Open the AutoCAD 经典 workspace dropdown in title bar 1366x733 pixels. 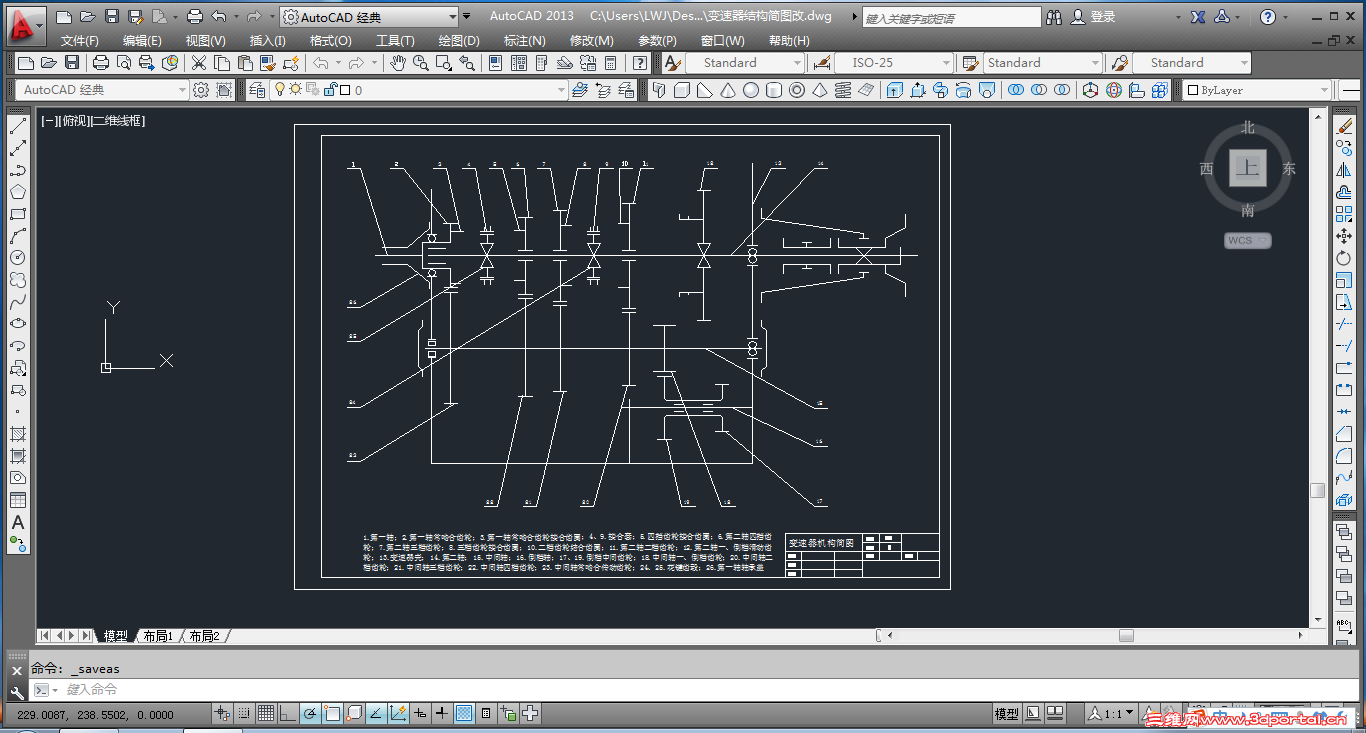[369, 17]
